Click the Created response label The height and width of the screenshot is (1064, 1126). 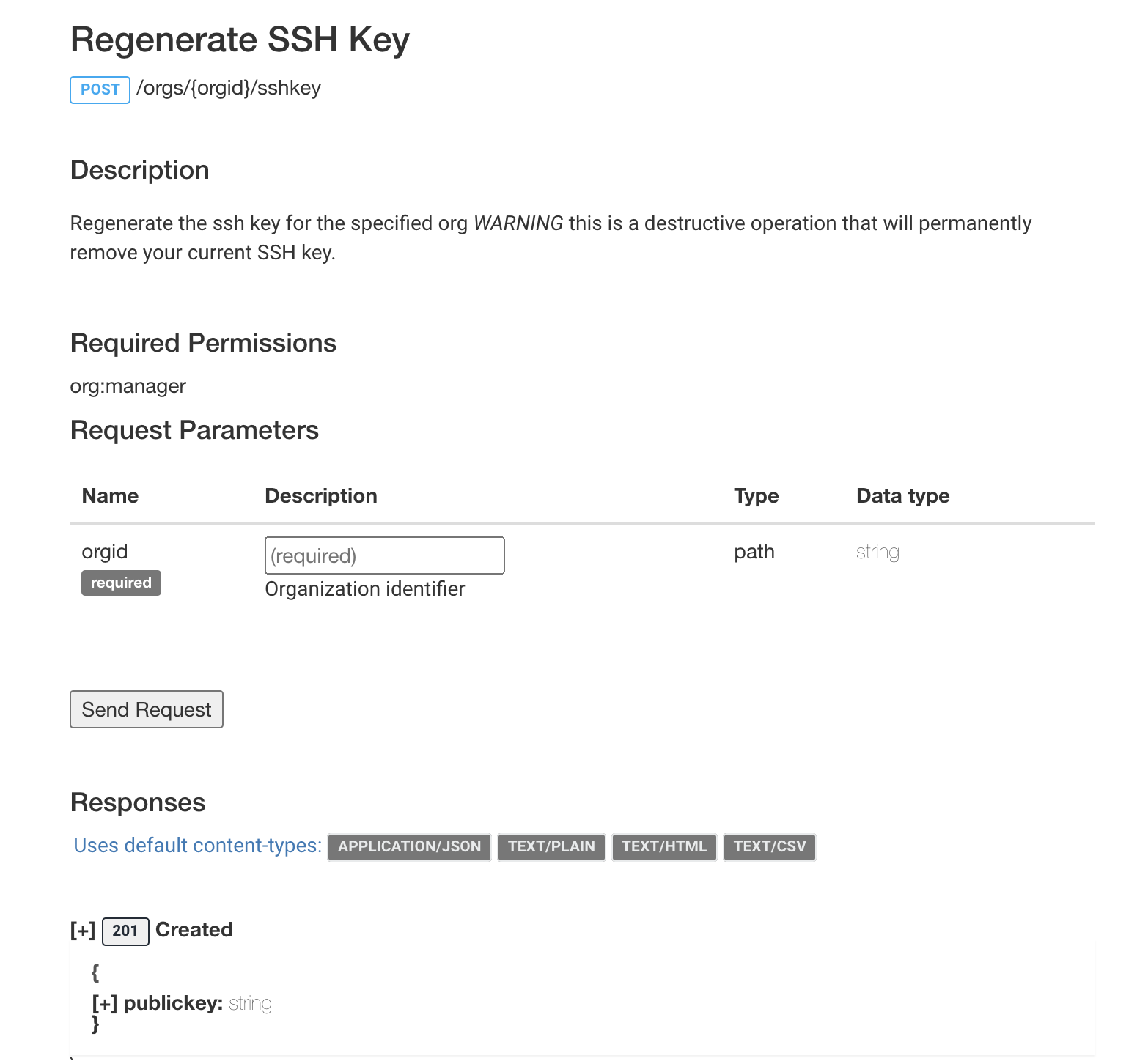194,929
